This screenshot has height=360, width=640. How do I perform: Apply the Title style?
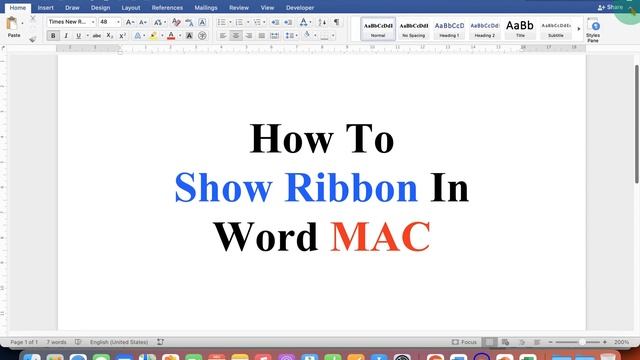click(520, 29)
